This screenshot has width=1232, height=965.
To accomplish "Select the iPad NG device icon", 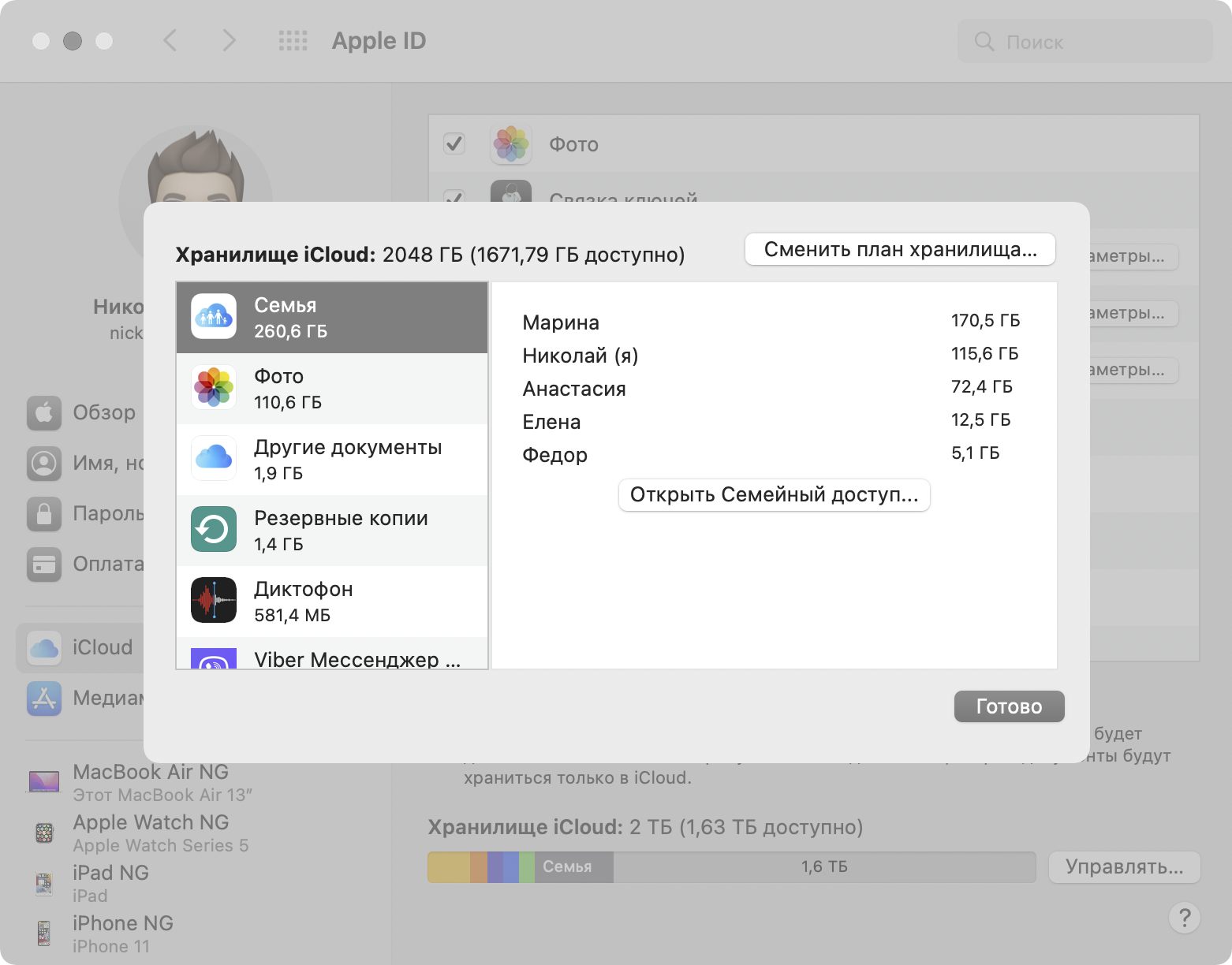I will pyautogui.click(x=44, y=883).
